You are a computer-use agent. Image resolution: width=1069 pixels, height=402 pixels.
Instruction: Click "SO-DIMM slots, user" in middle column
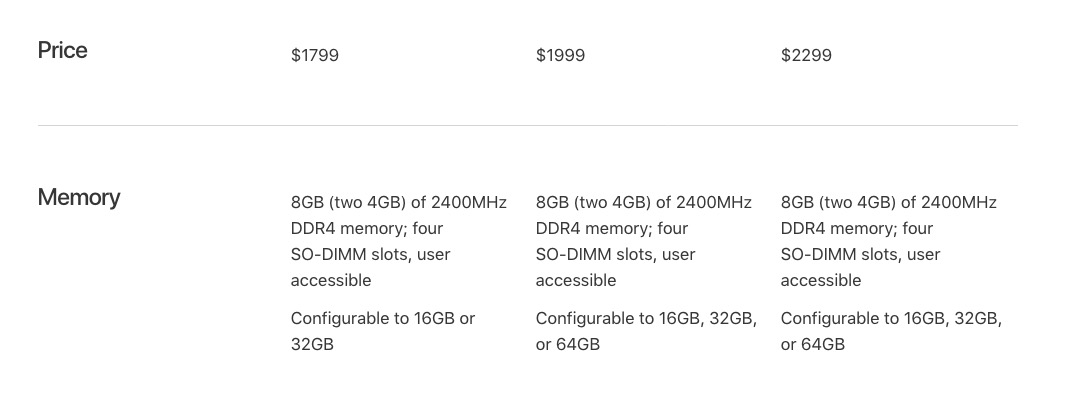pyautogui.click(x=615, y=254)
